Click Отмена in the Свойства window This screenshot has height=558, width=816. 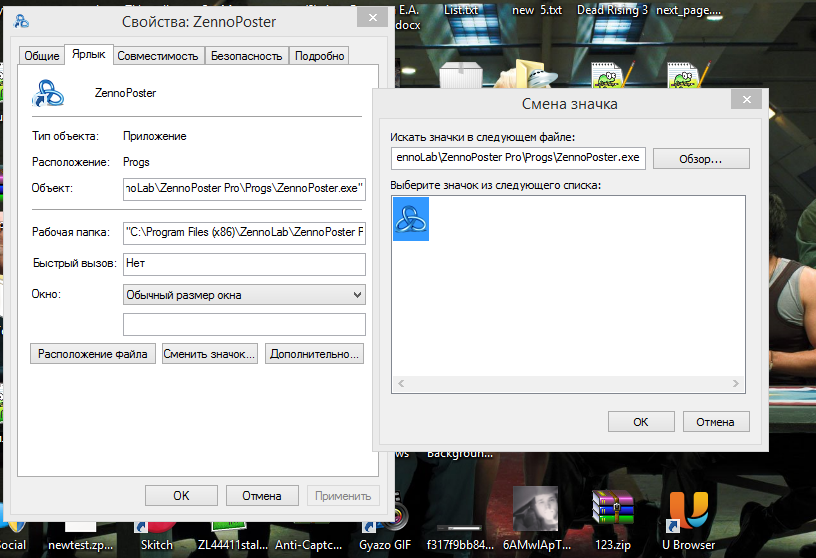pos(262,496)
